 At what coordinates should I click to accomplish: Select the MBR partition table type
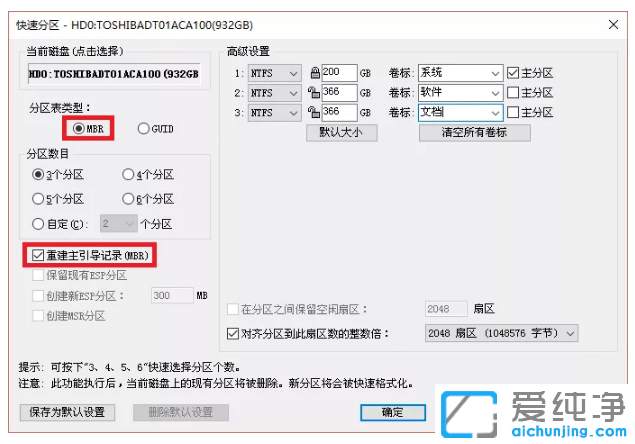[x=78, y=129]
